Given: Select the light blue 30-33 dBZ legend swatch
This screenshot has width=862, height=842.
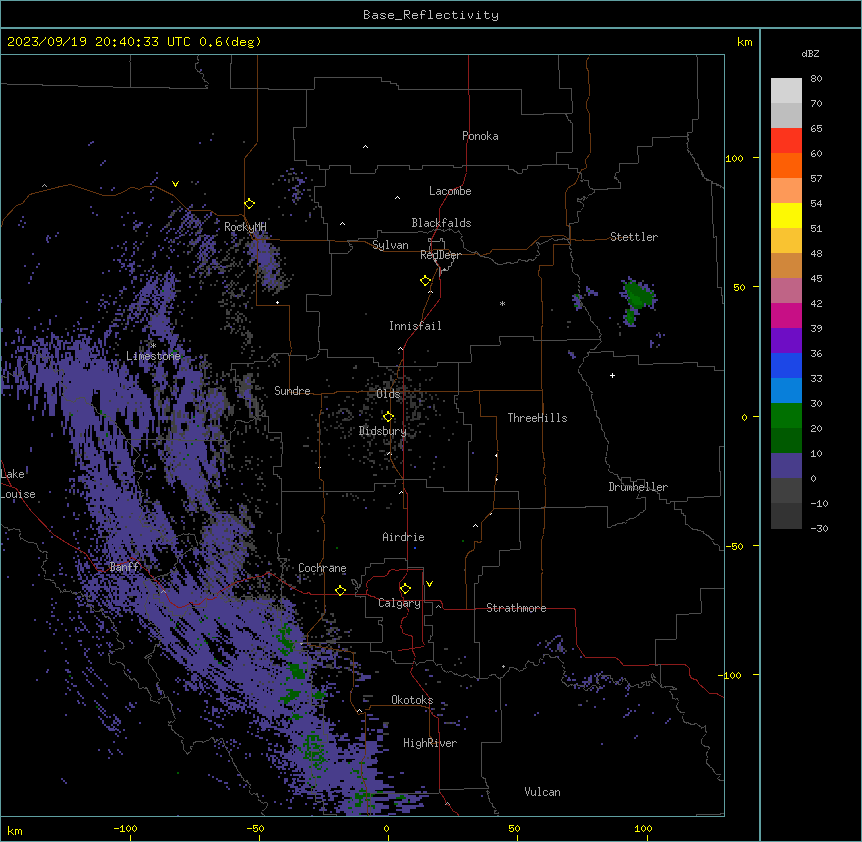Looking at the screenshot, I should click(x=786, y=391).
